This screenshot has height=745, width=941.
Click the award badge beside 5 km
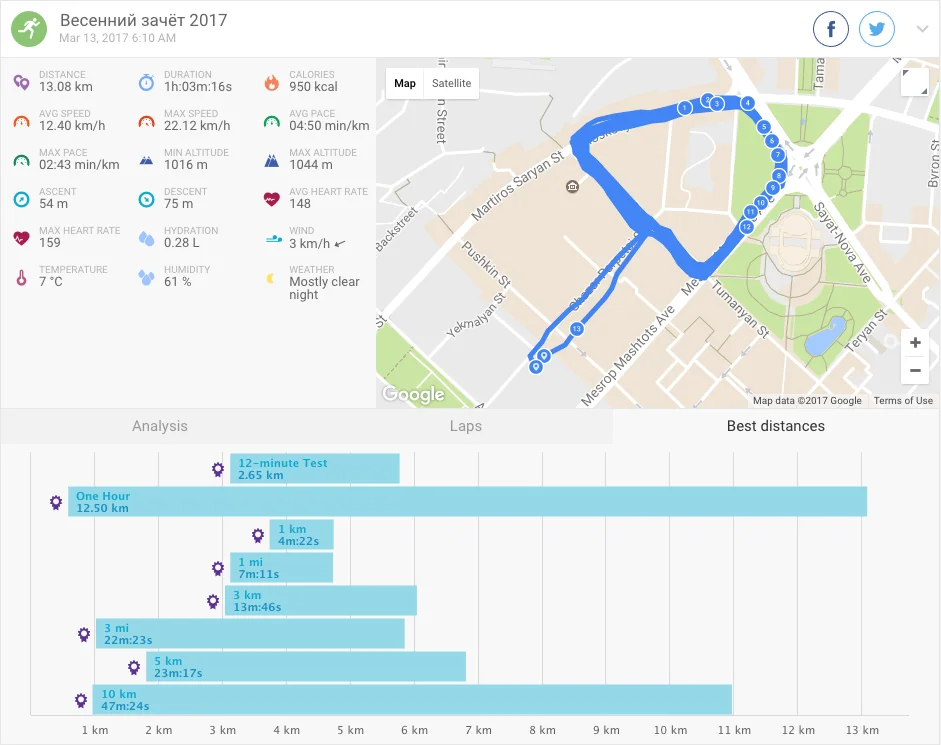[134, 667]
